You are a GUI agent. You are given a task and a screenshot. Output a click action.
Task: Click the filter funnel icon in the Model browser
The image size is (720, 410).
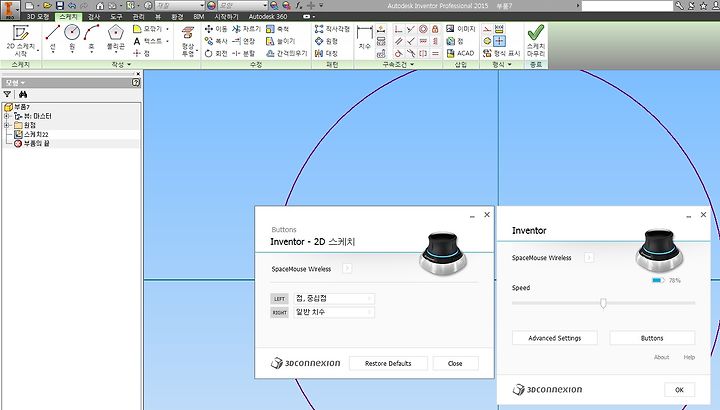pyautogui.click(x=7, y=94)
